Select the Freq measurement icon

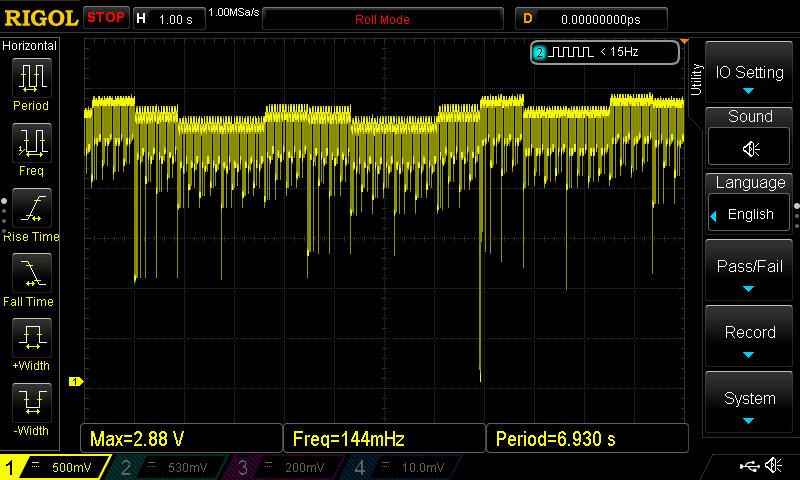(31, 143)
